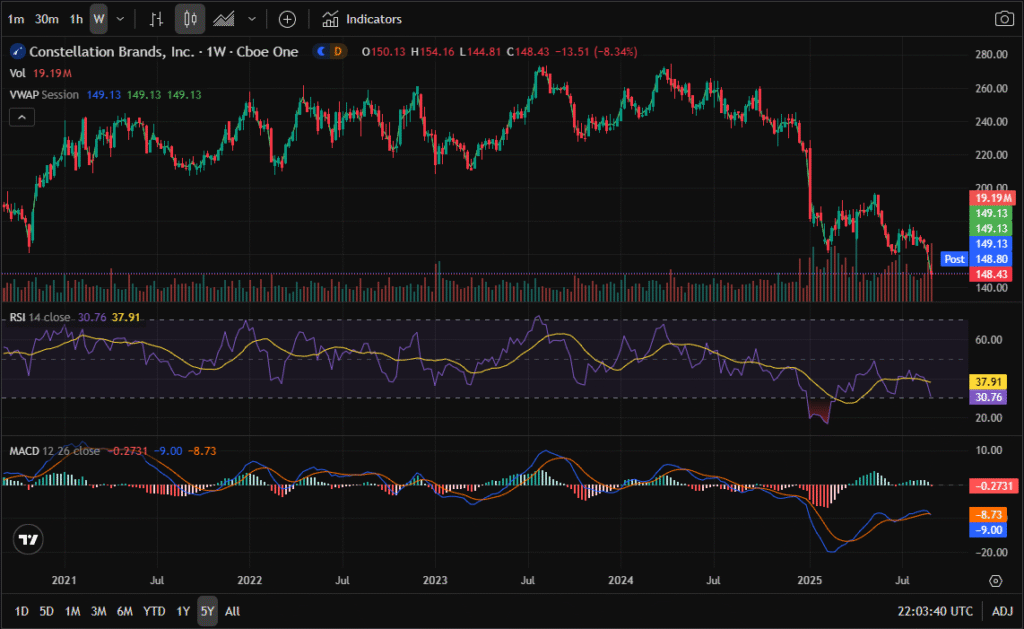
Task: Click the delayed data 'D' indicator
Action: point(337,52)
